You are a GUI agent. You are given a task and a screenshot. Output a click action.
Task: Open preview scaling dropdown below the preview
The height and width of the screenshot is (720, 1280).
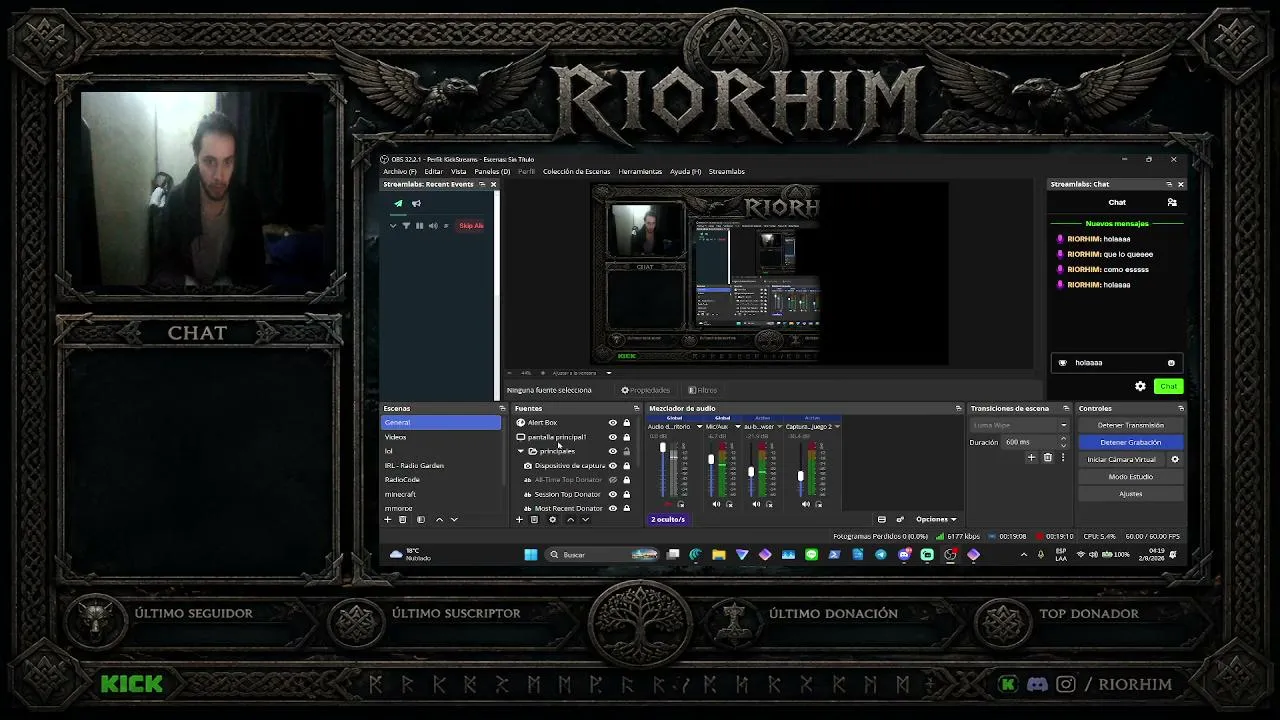[x=608, y=373]
